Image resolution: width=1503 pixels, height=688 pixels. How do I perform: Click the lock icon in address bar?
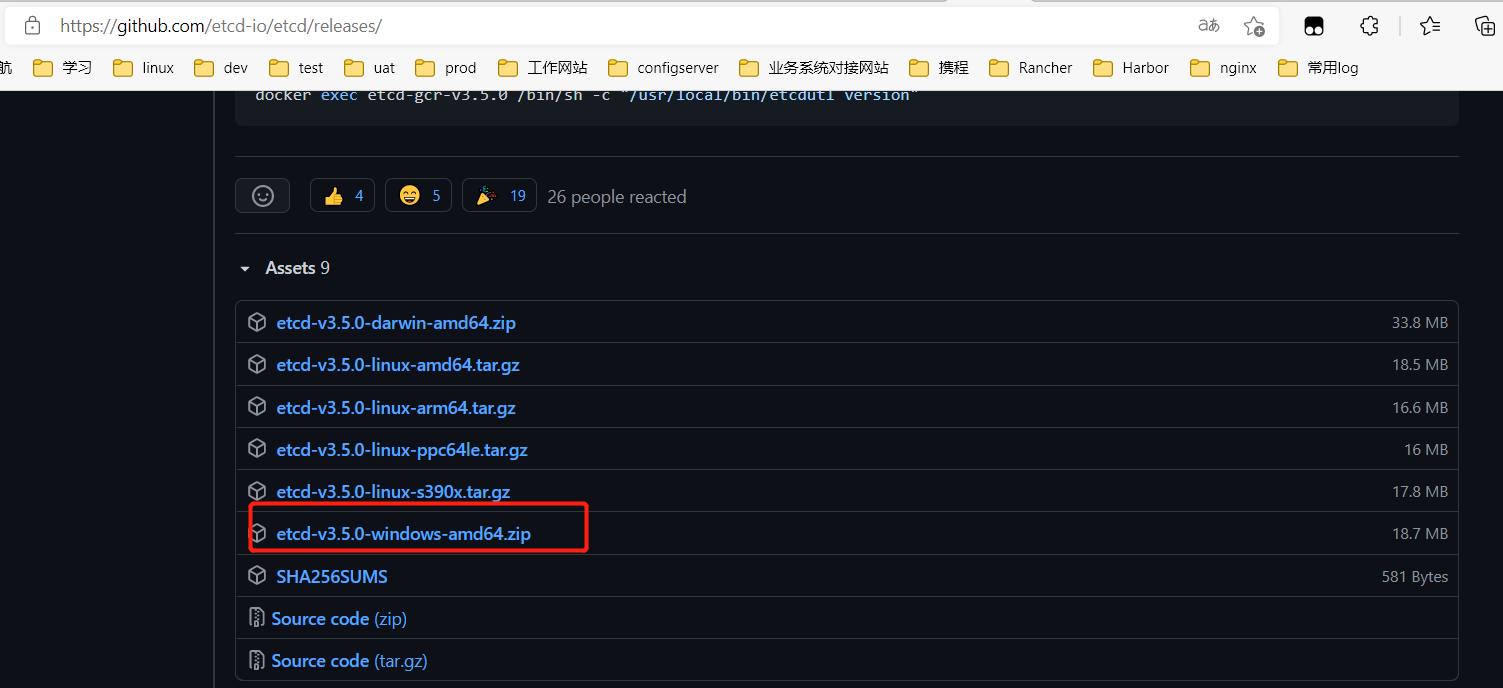click(x=32, y=26)
